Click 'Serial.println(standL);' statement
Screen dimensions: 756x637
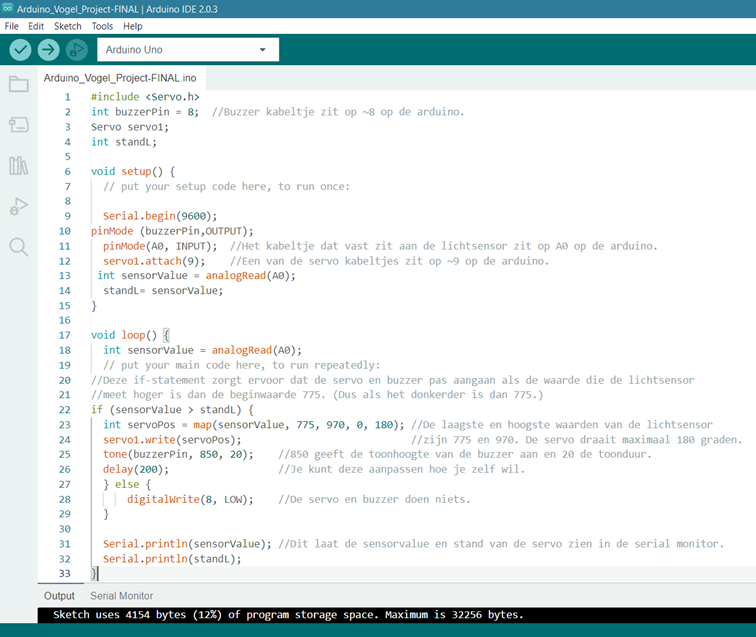172,559
